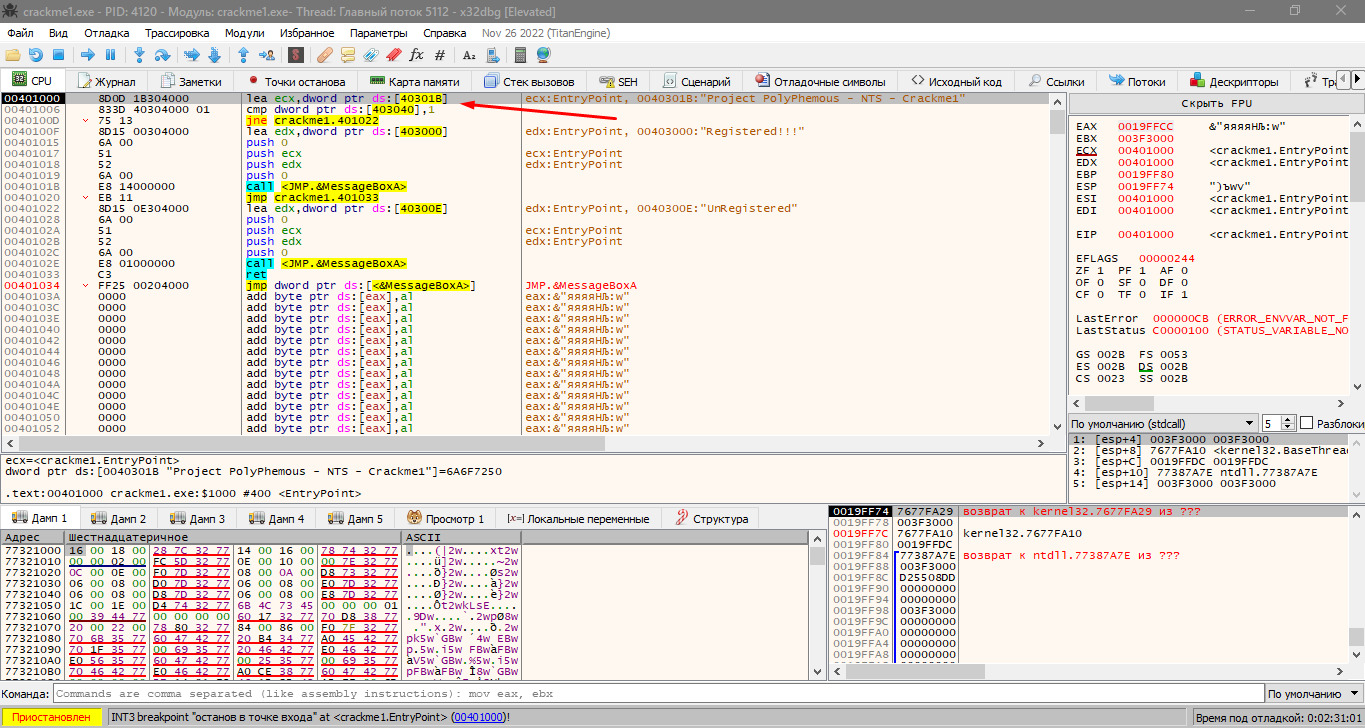The image size is (1365, 728).
Task: Open the globe icon in the toolbar
Action: (x=543, y=54)
